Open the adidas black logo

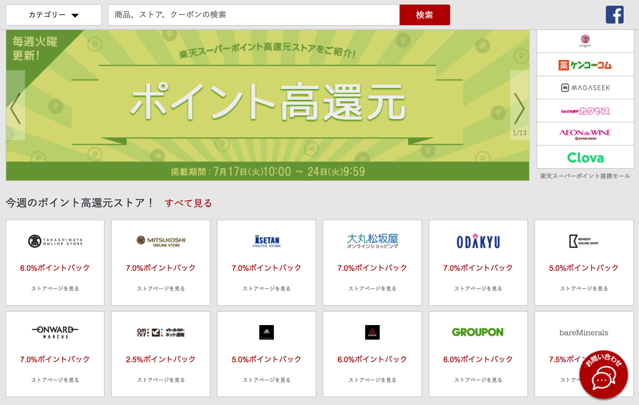coord(267,332)
